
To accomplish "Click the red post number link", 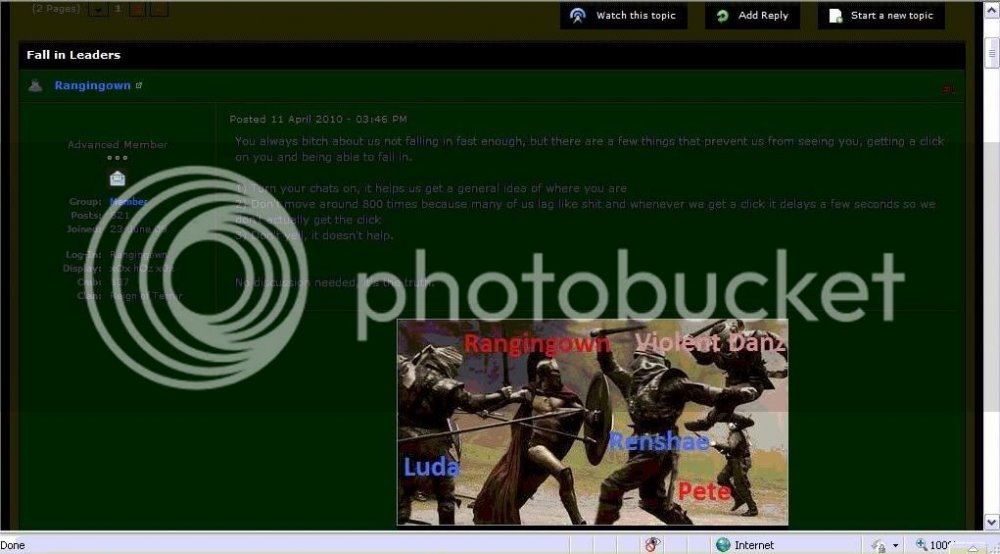I will [949, 89].
